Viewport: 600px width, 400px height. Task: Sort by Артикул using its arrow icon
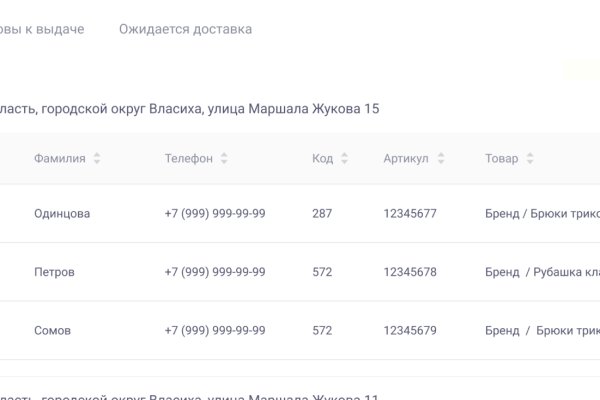[439, 158]
